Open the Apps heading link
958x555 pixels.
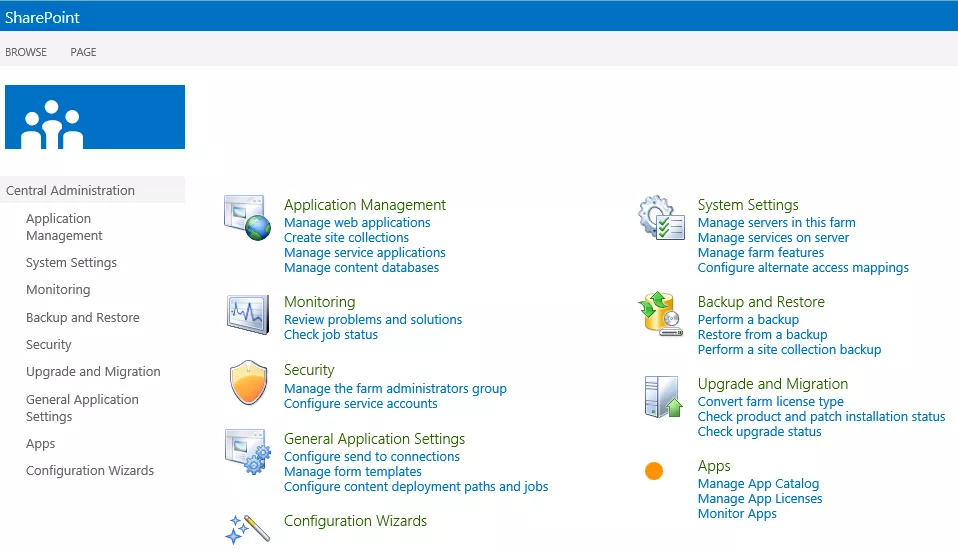click(714, 466)
